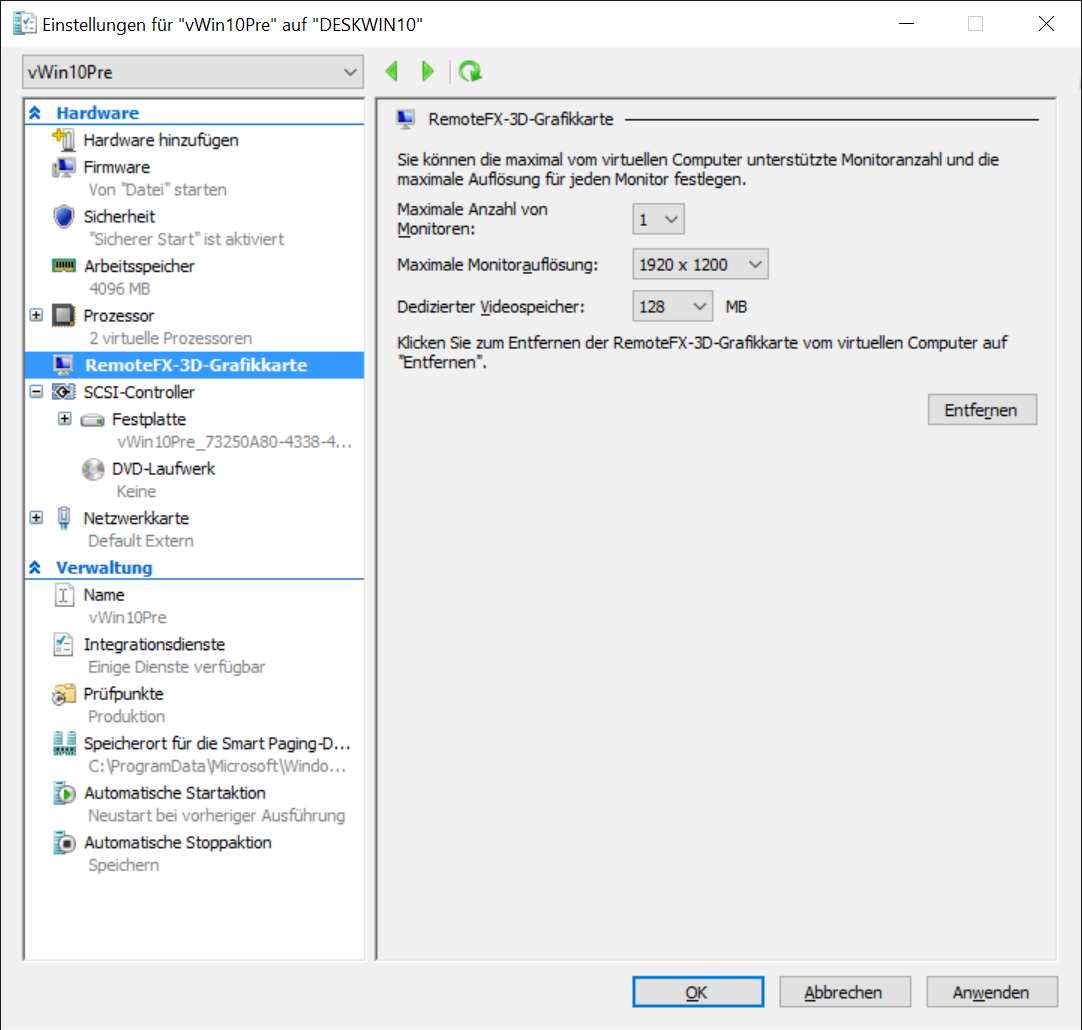This screenshot has width=1082, height=1030.
Task: Select the DVD-Laufwerk tree entry
Action: [164, 469]
